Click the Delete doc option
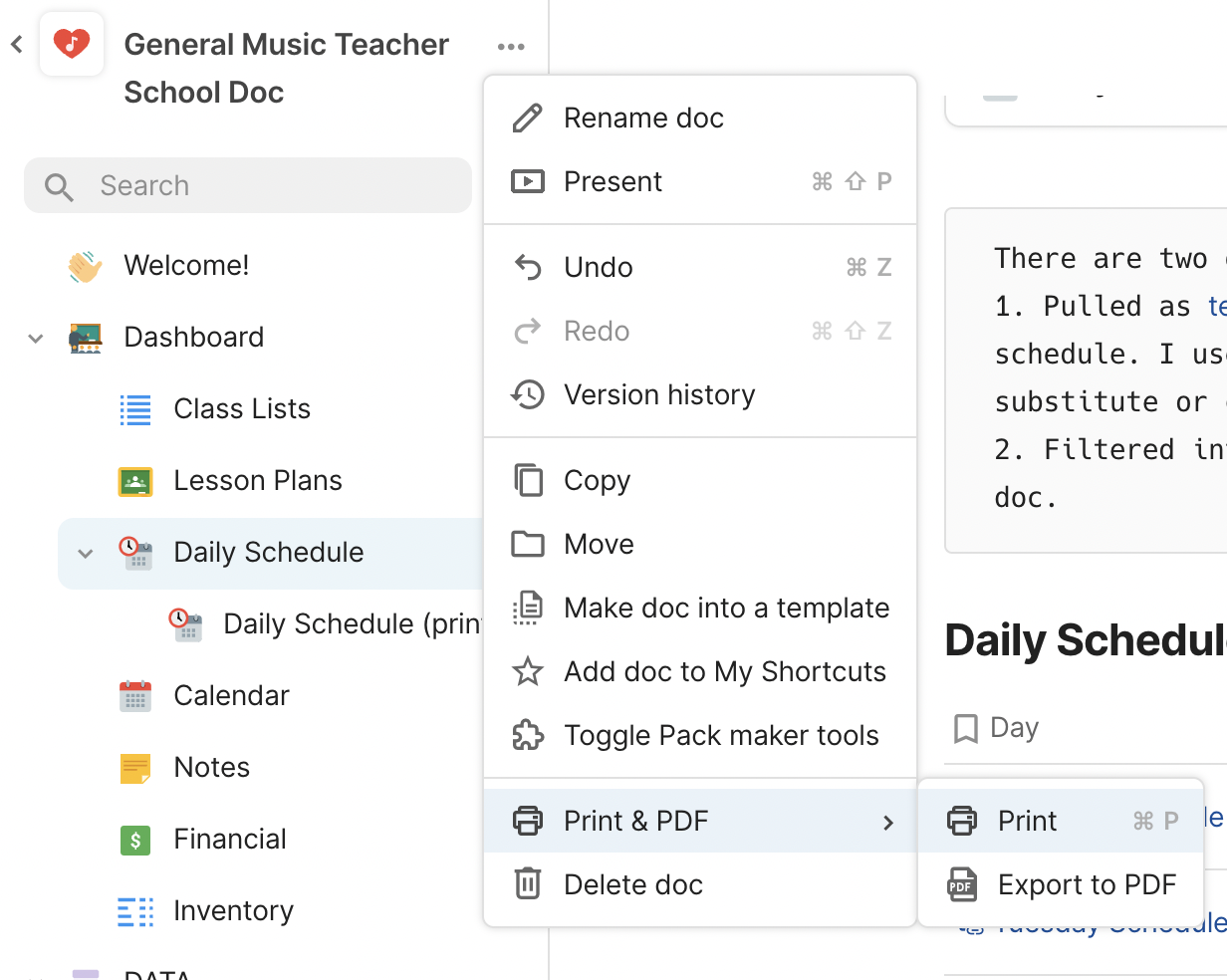The image size is (1227, 980). tap(633, 885)
